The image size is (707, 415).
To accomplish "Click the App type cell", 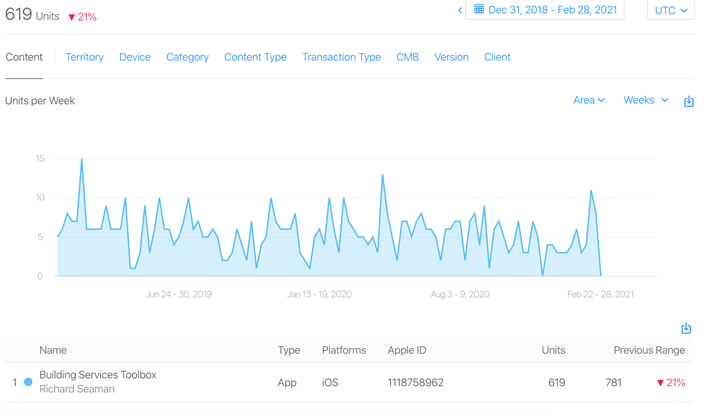I will click(x=287, y=383).
